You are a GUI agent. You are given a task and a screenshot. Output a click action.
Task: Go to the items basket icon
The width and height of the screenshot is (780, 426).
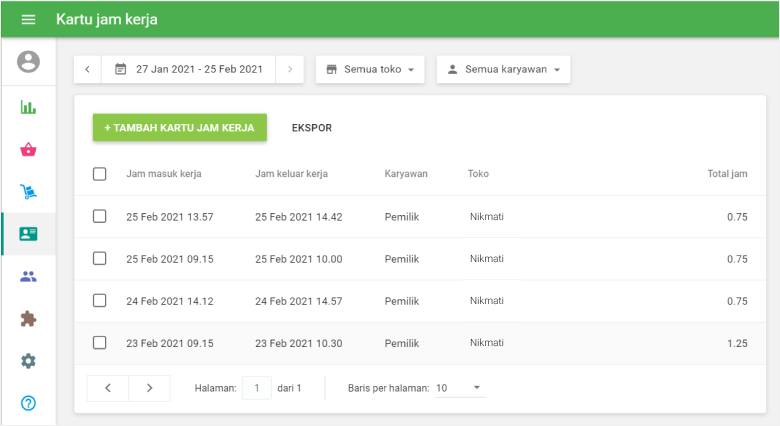pyautogui.click(x=28, y=150)
